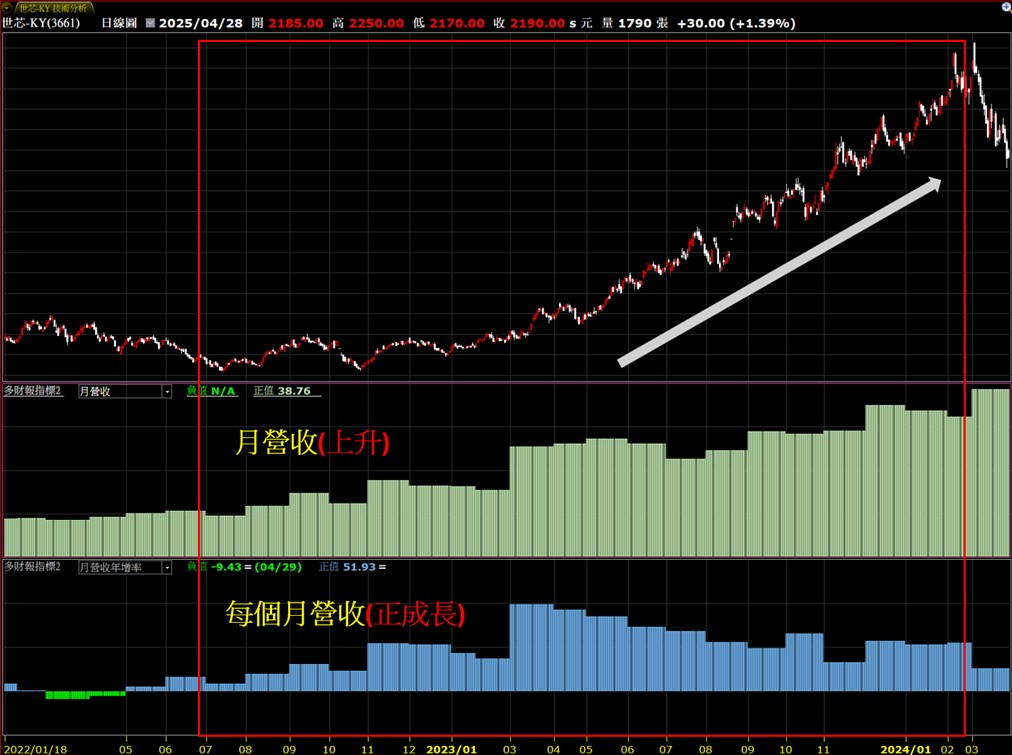Click the yellow 月營收 annotation text

point(275,444)
